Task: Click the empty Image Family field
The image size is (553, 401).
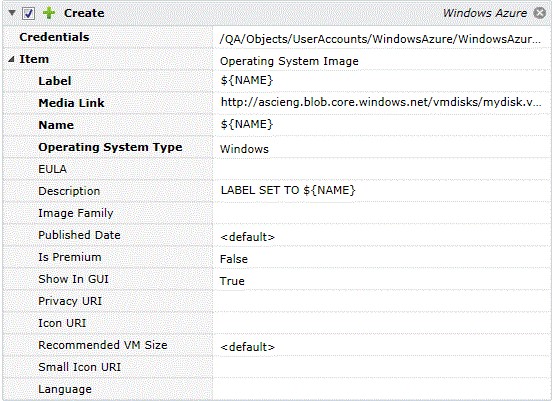Action: click(382, 213)
